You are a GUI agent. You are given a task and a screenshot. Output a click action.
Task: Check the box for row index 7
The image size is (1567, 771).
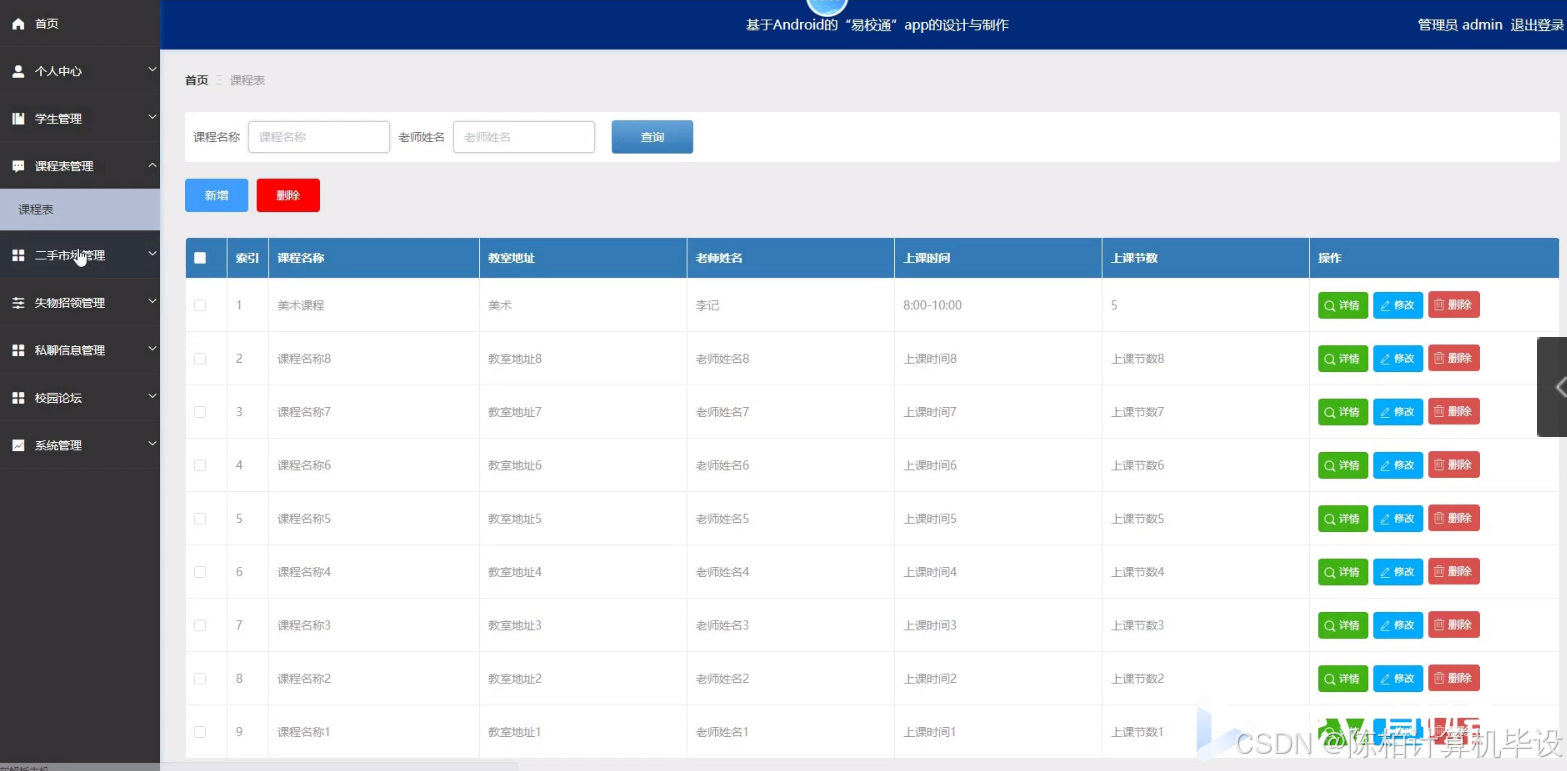pos(200,625)
